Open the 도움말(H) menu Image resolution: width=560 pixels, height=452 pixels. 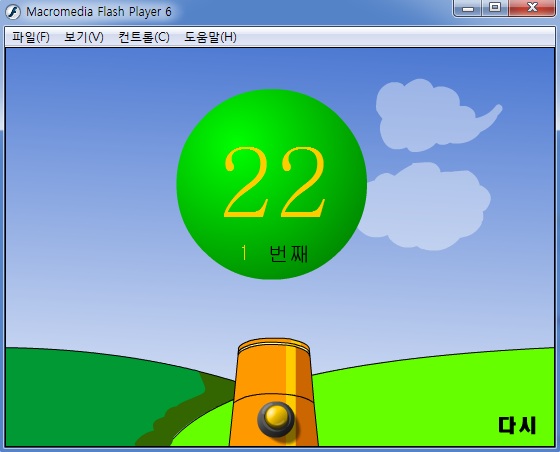210,37
